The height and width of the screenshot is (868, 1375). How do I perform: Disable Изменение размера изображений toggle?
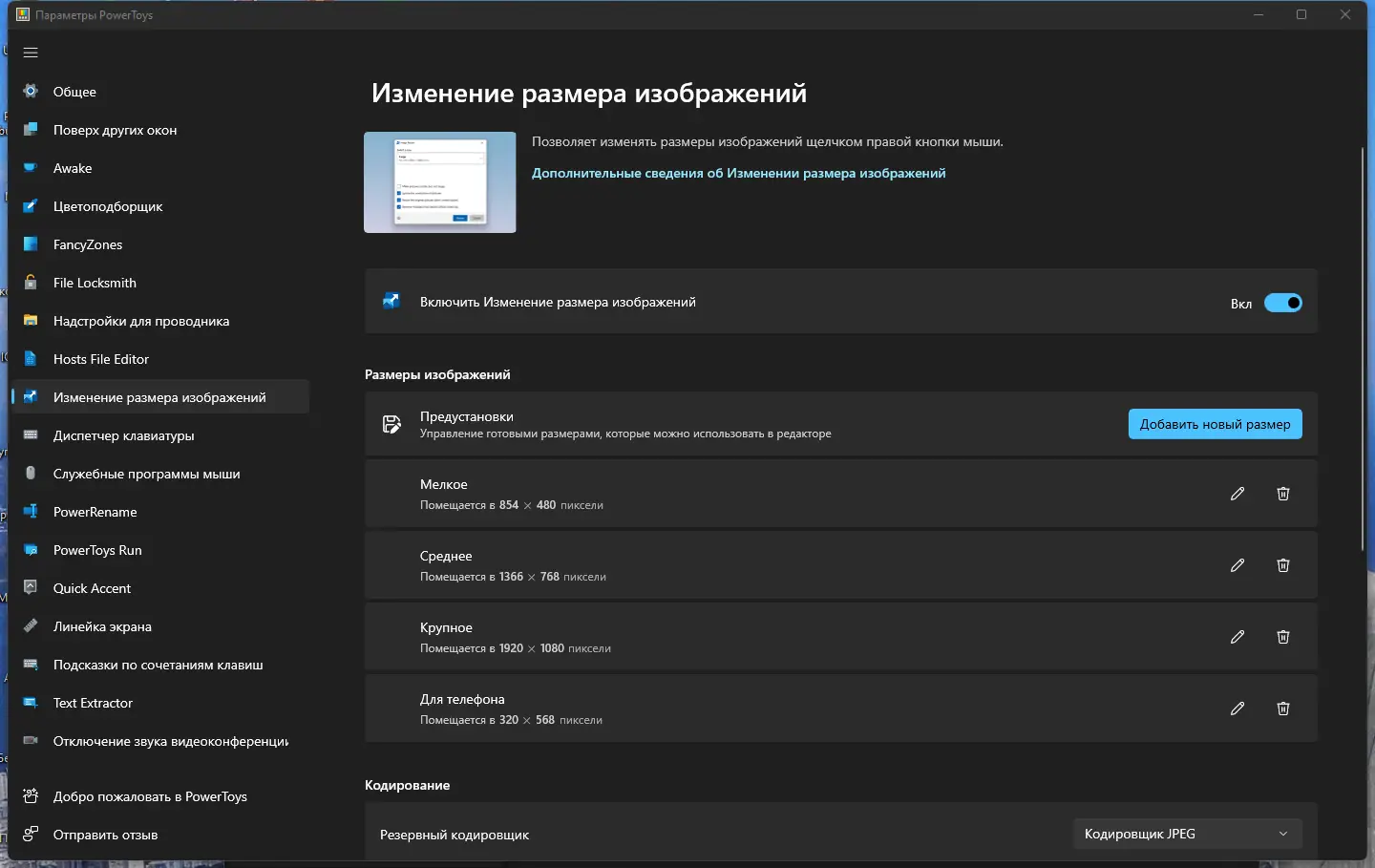click(x=1285, y=303)
